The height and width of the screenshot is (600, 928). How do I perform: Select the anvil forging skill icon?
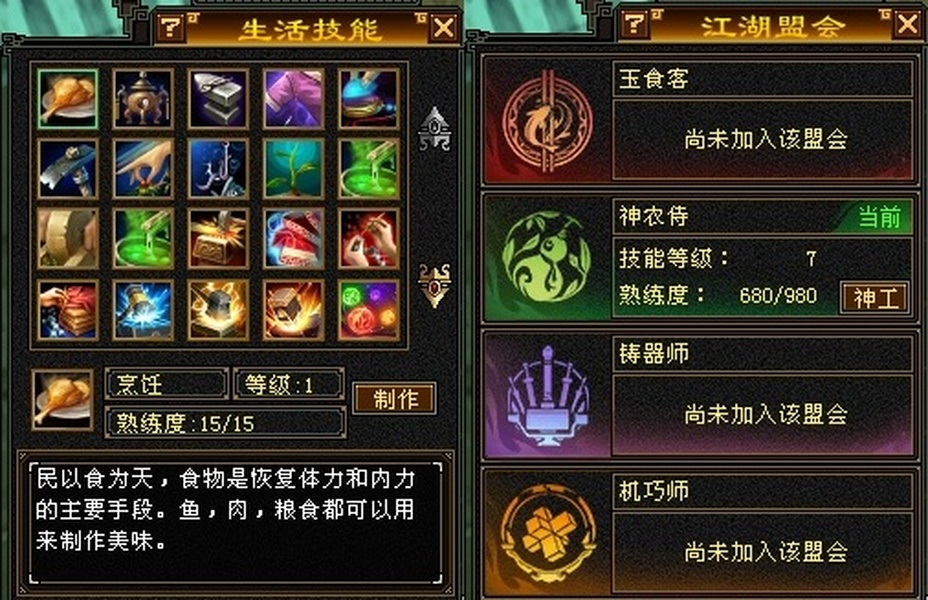pos(218,99)
